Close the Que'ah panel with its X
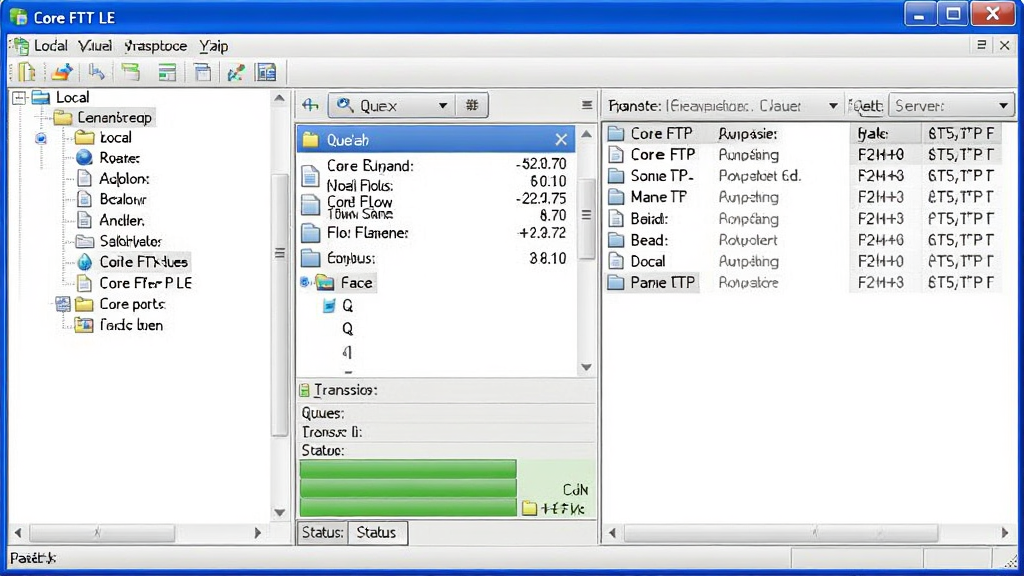Image resolution: width=1024 pixels, height=576 pixels. pyautogui.click(x=561, y=139)
